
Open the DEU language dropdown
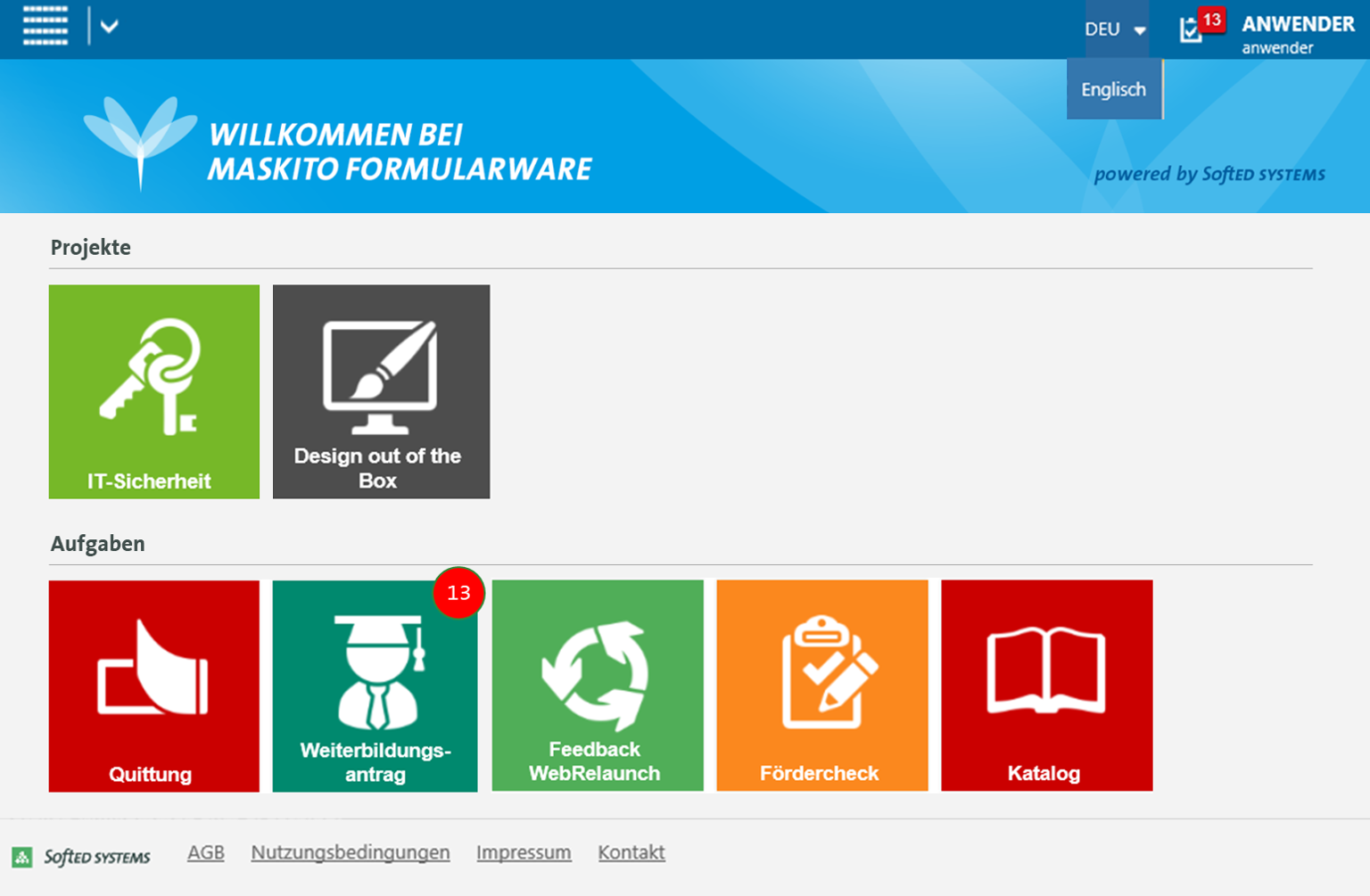click(x=1115, y=29)
